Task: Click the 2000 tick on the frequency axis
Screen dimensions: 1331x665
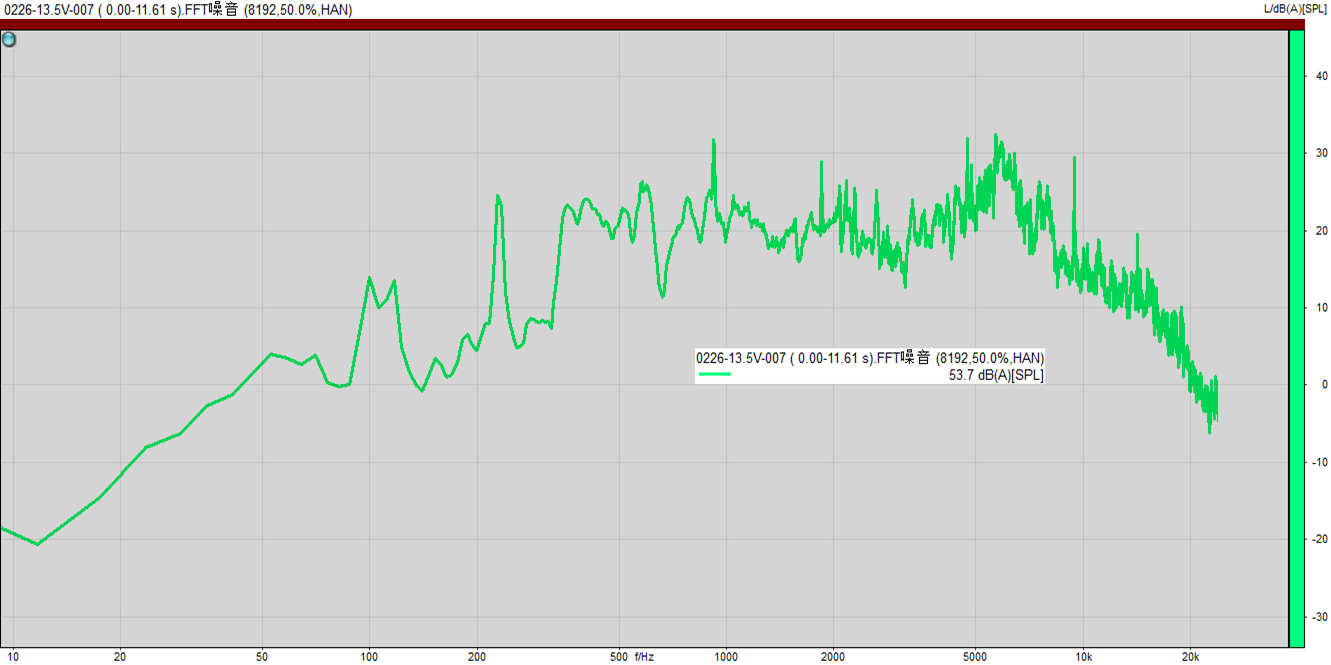Action: (x=833, y=657)
